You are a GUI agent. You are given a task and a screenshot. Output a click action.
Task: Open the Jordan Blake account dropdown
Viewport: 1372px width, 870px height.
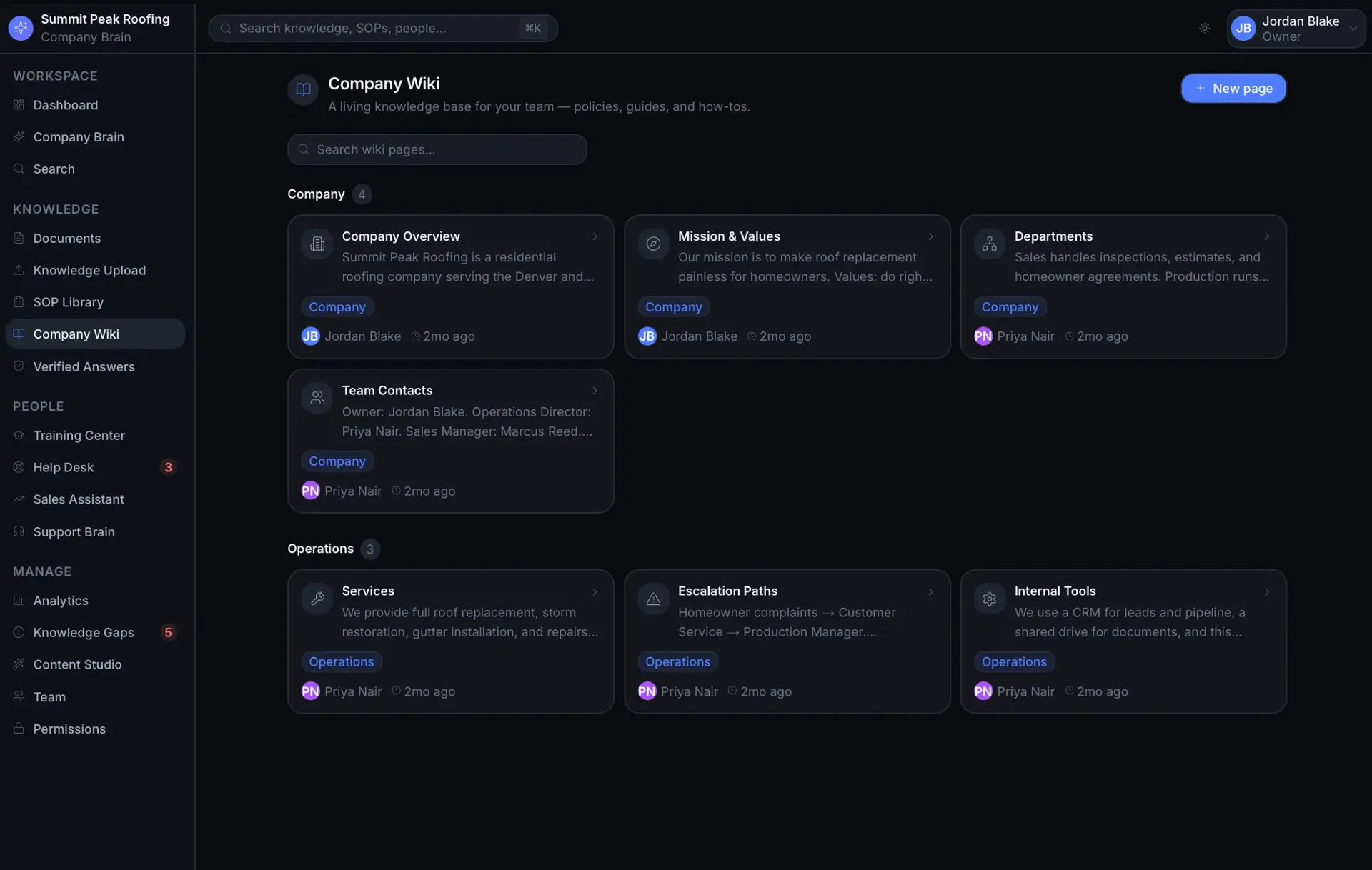coord(1296,29)
